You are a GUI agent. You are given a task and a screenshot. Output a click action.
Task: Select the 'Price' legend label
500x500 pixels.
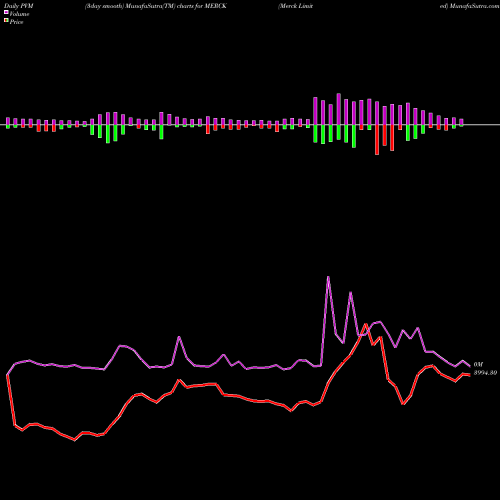(16, 22)
